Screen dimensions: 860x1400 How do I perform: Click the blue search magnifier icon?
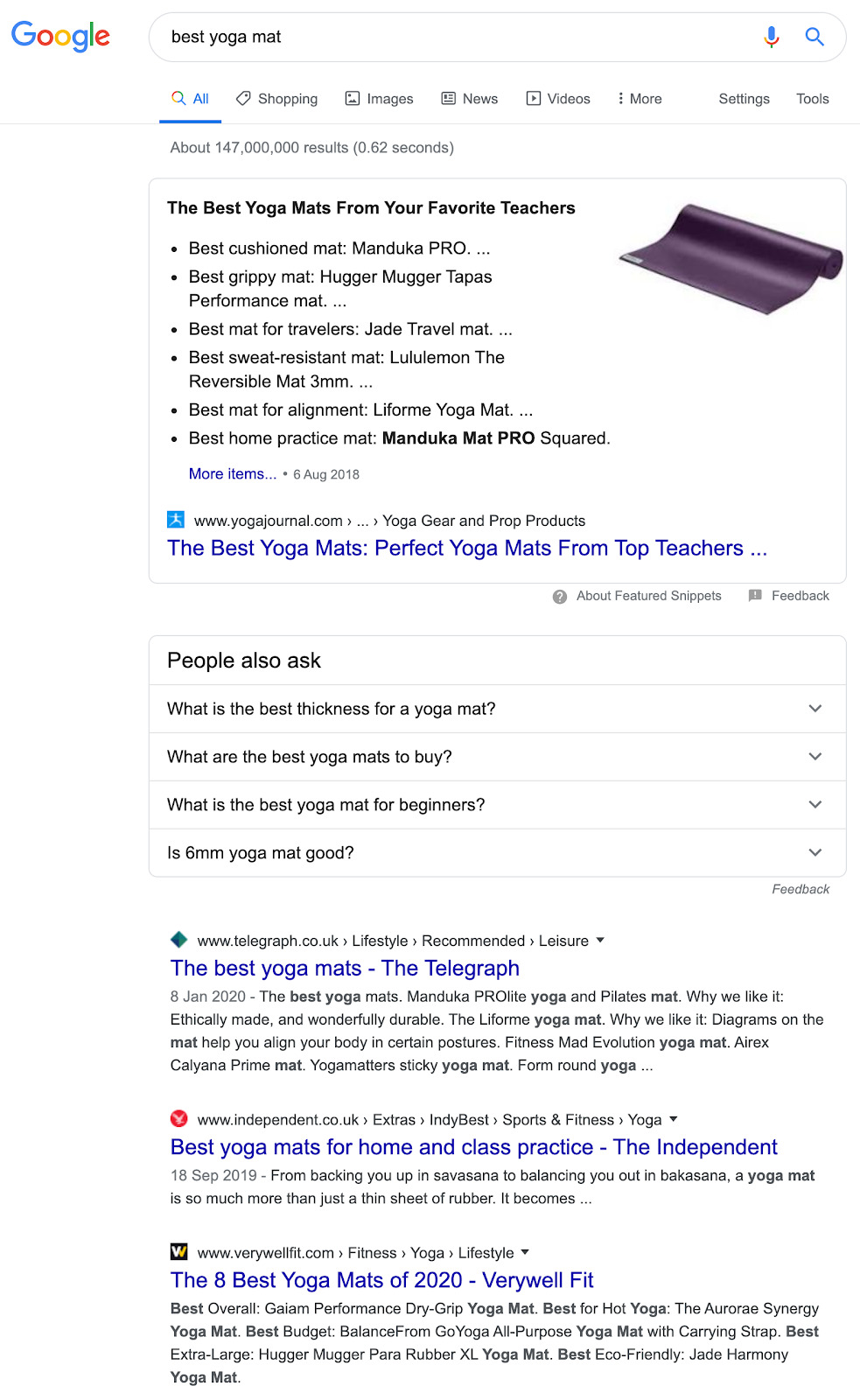pyautogui.click(x=815, y=37)
